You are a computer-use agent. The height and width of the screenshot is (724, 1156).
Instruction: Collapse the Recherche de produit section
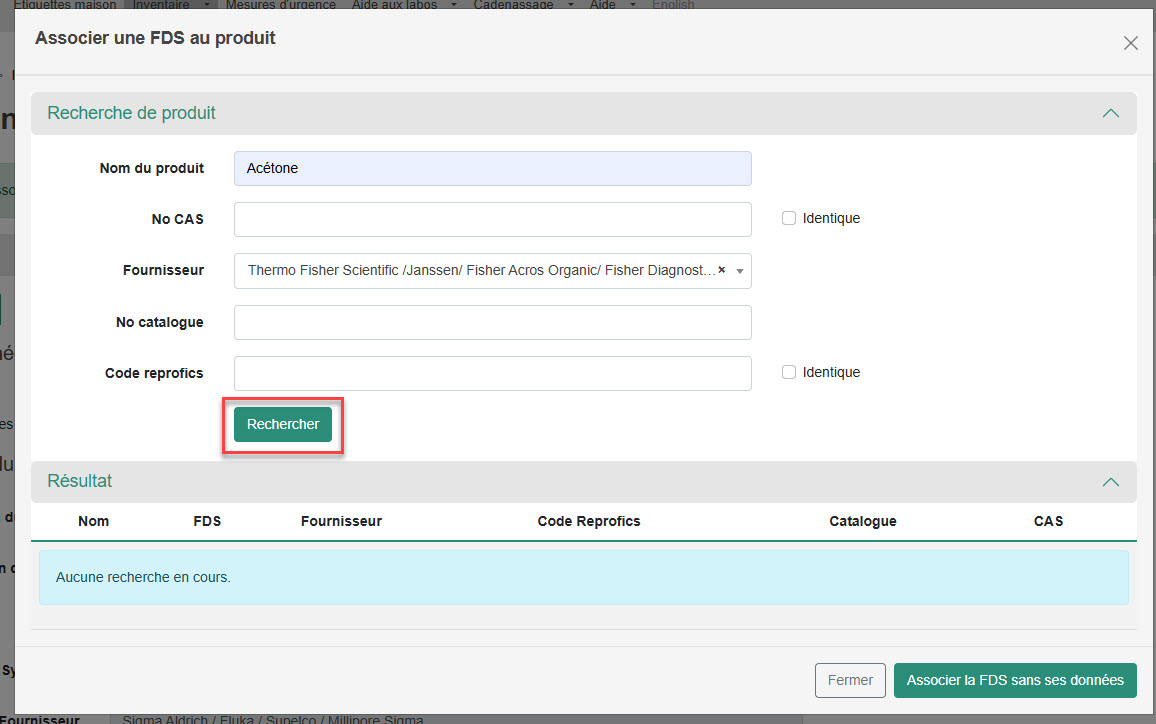1110,114
